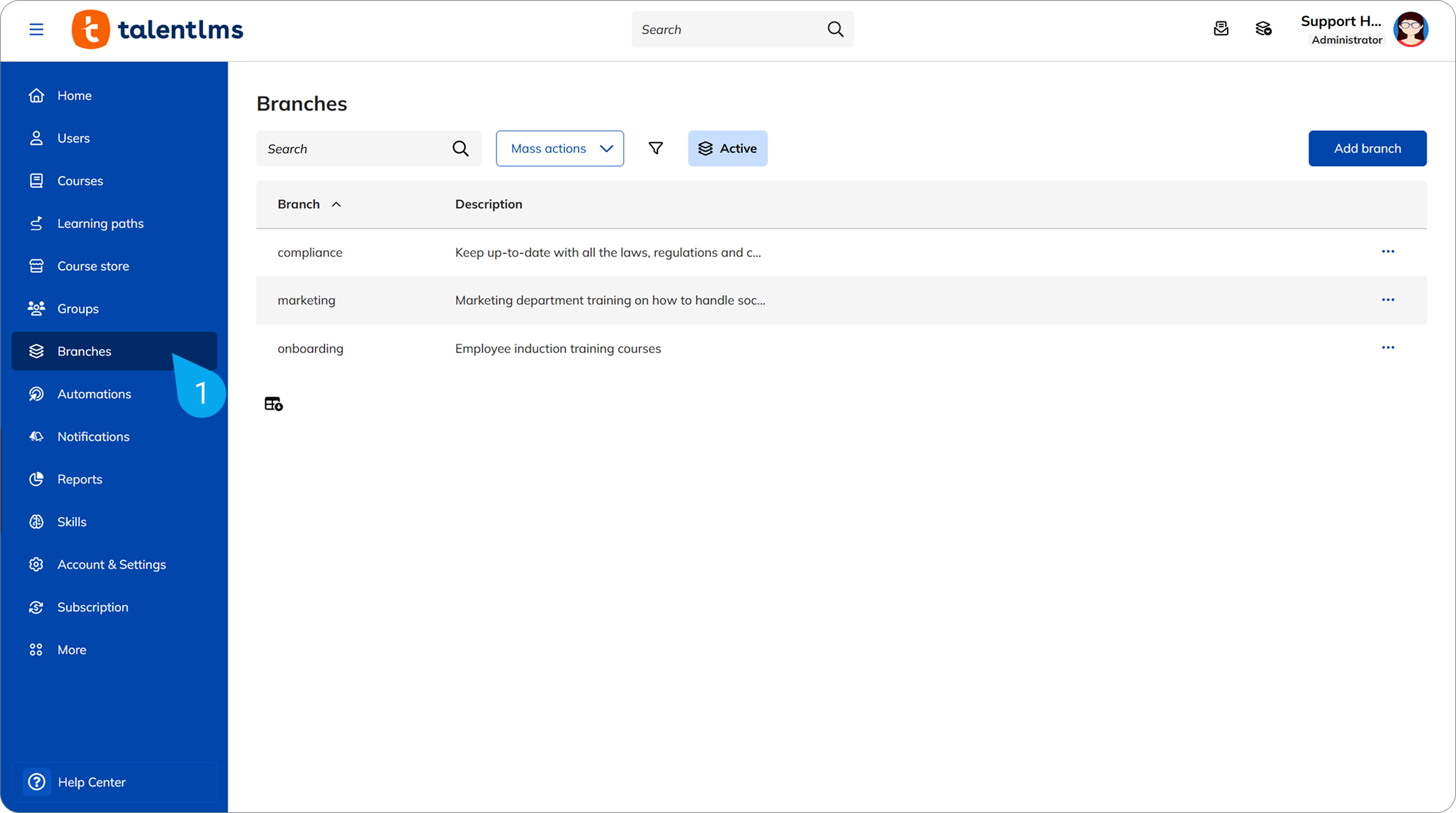Screen dimensions: 1456x813
Task: Open the Help Center link
Action: pos(92,782)
